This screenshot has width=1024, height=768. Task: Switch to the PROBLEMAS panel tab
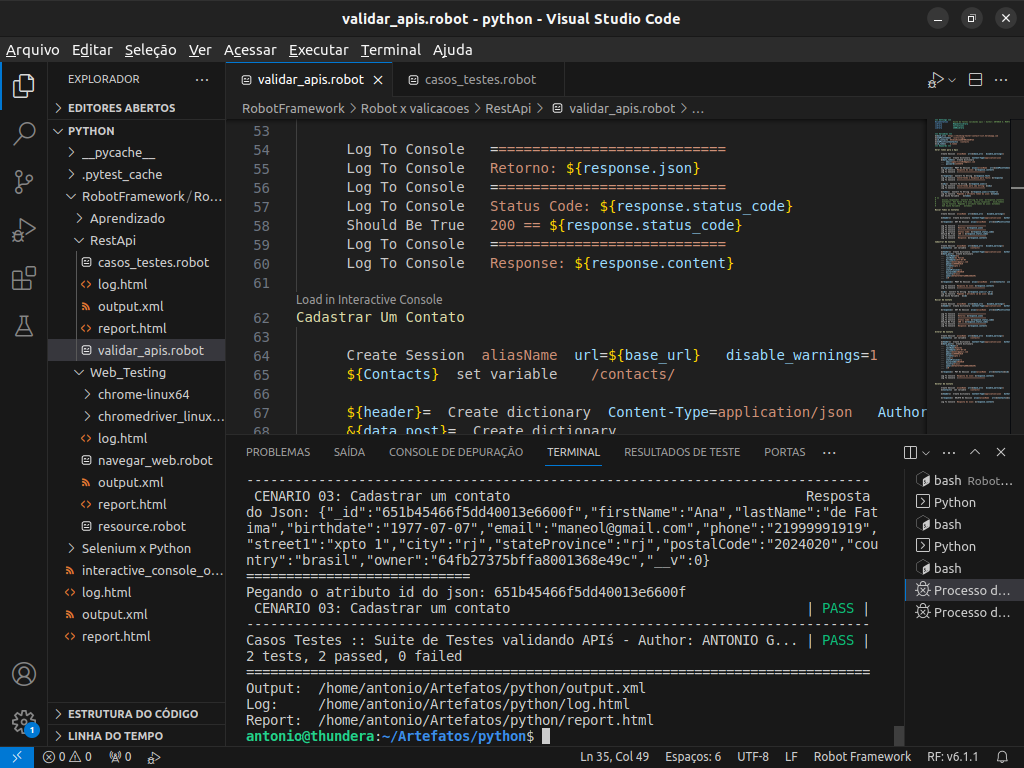click(278, 452)
